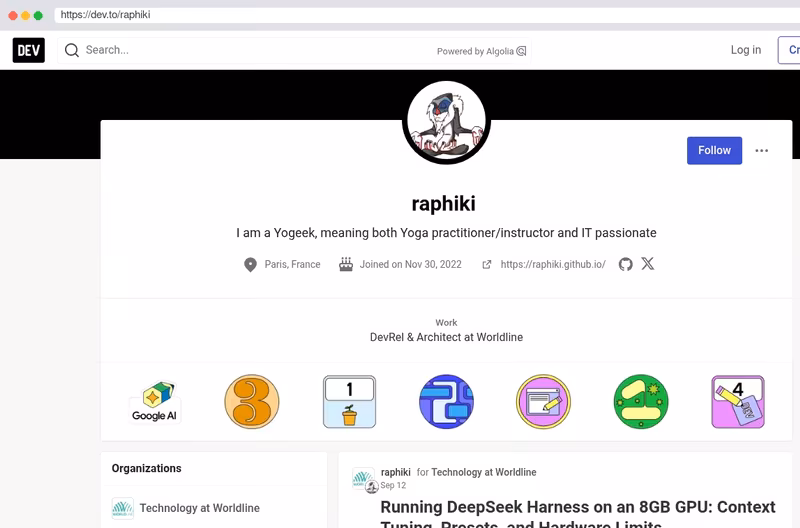This screenshot has width=800, height=528.
Task: Open https://raphiki.github.io/ website link
Action: 553,264
